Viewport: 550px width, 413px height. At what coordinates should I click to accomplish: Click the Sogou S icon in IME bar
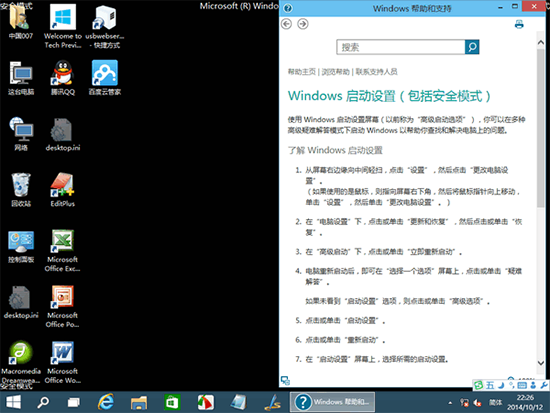[478, 385]
